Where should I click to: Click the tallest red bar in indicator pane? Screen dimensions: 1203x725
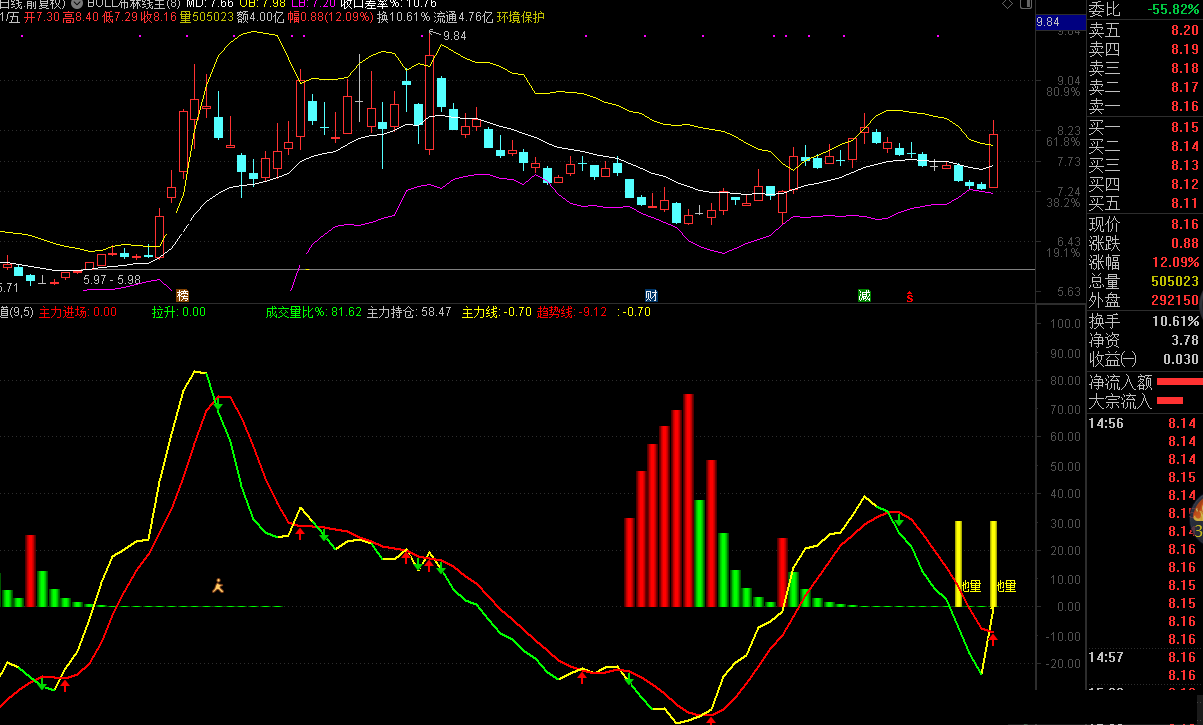pyautogui.click(x=688, y=500)
